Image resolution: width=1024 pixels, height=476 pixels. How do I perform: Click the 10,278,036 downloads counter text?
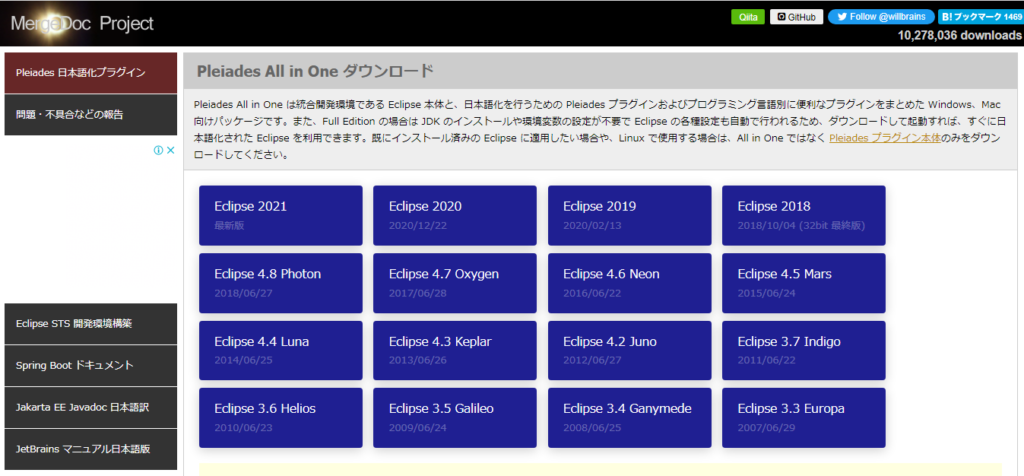point(959,35)
